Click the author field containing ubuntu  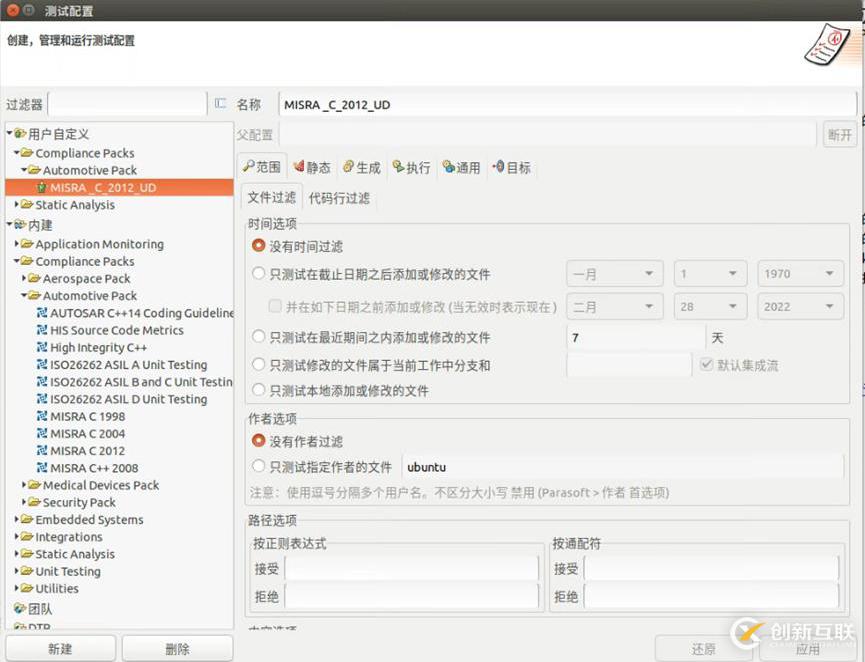click(623, 467)
